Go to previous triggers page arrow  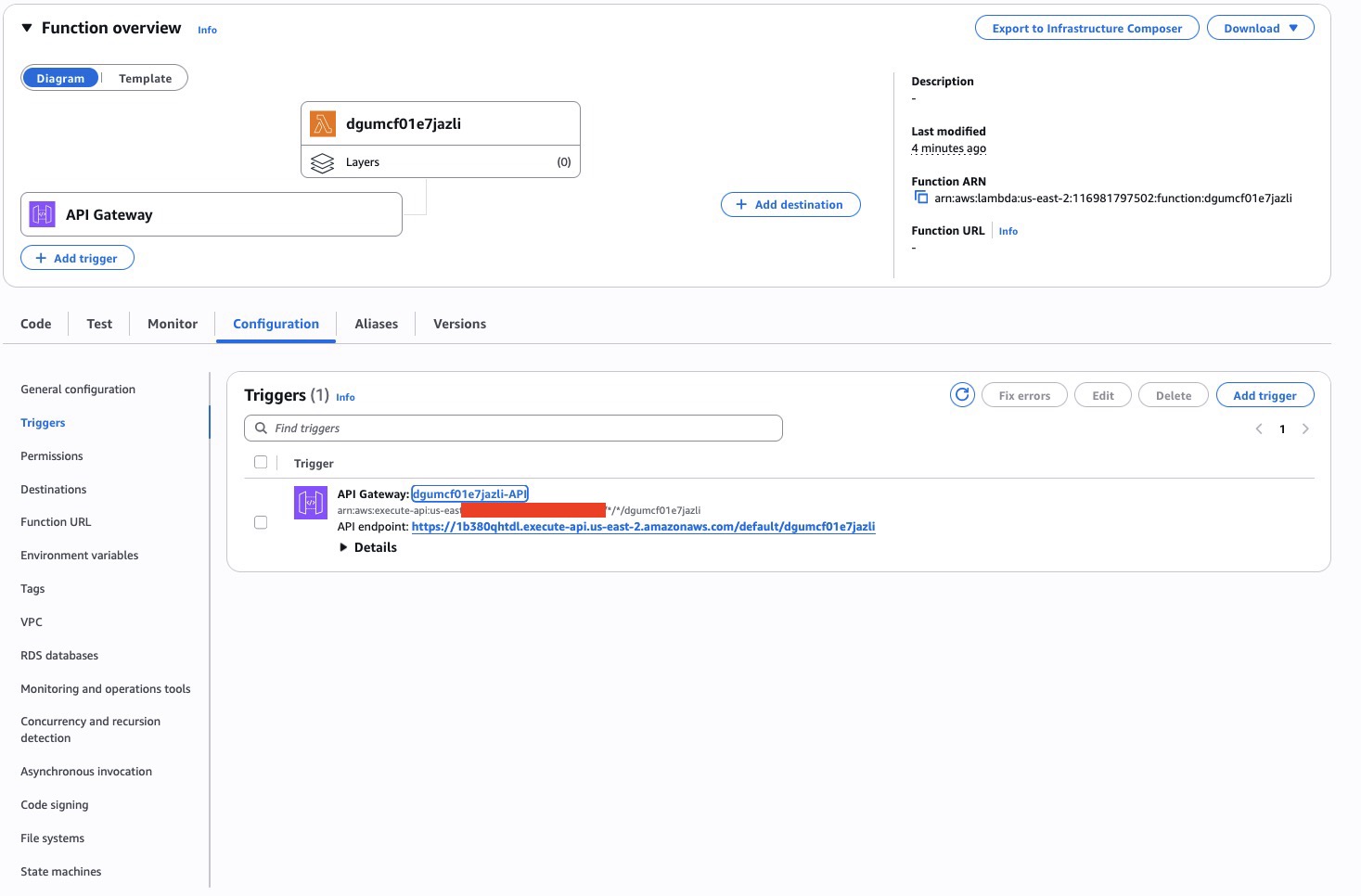1259,429
